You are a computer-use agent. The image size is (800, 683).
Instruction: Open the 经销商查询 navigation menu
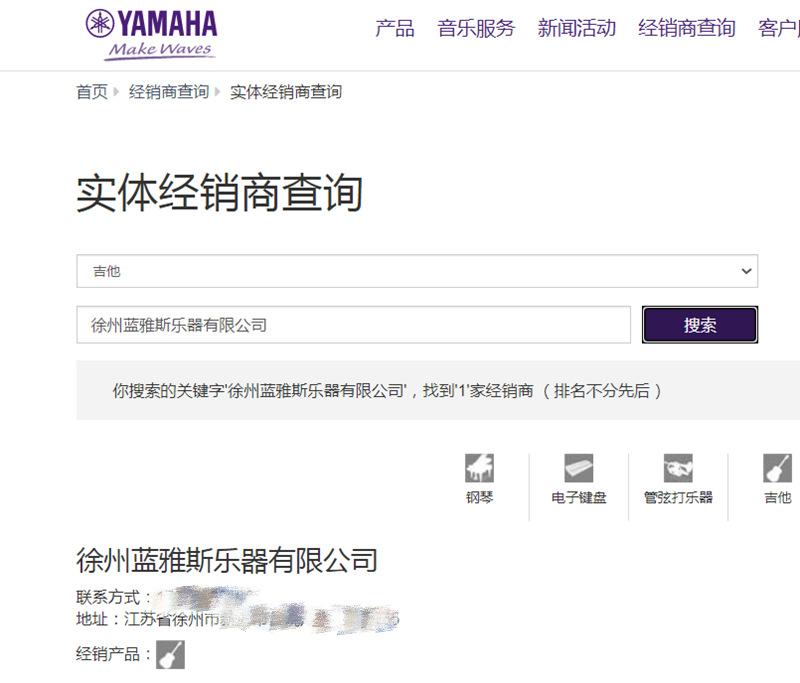(687, 28)
